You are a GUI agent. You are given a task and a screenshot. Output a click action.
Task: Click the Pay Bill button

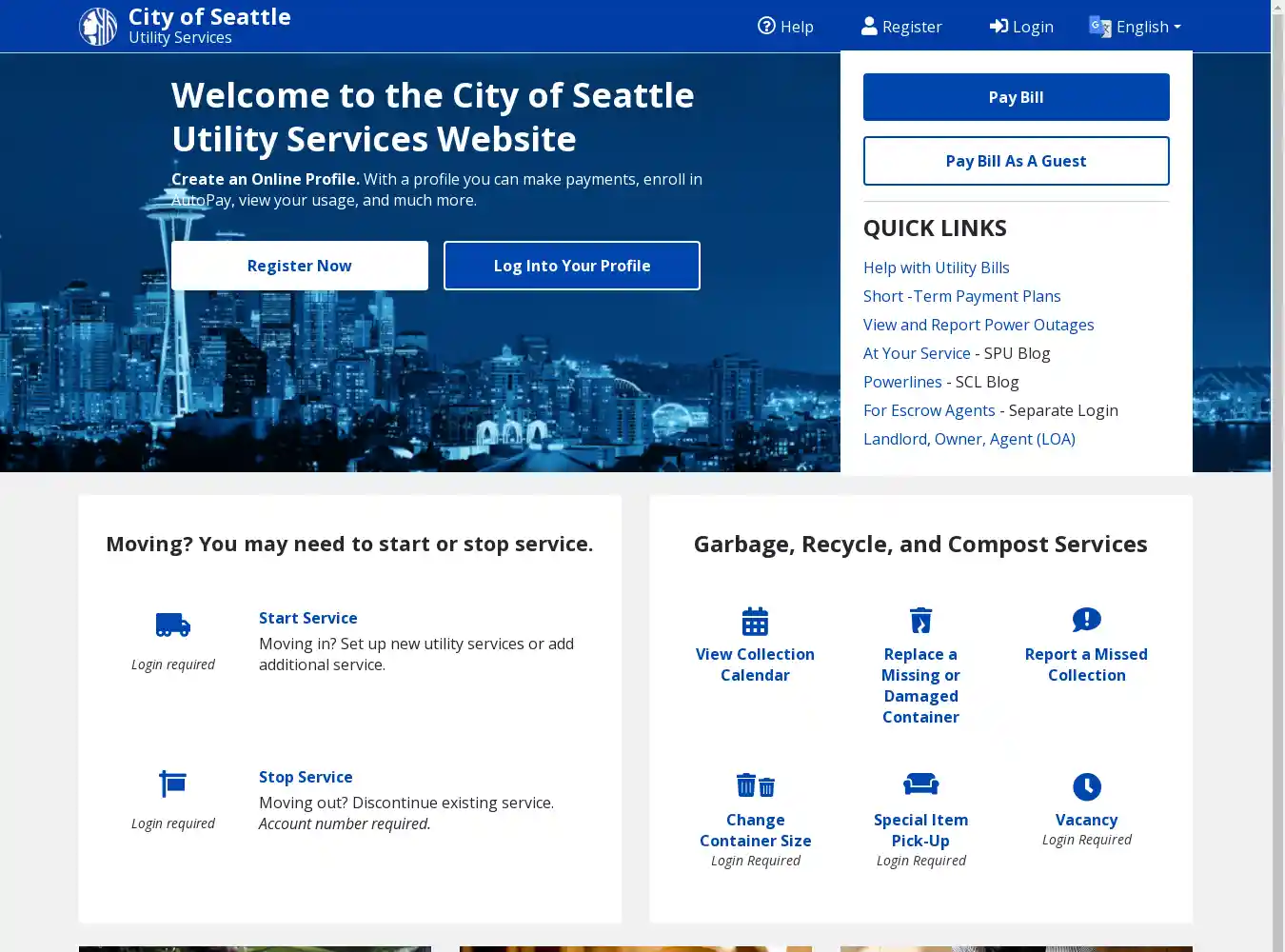click(1016, 97)
